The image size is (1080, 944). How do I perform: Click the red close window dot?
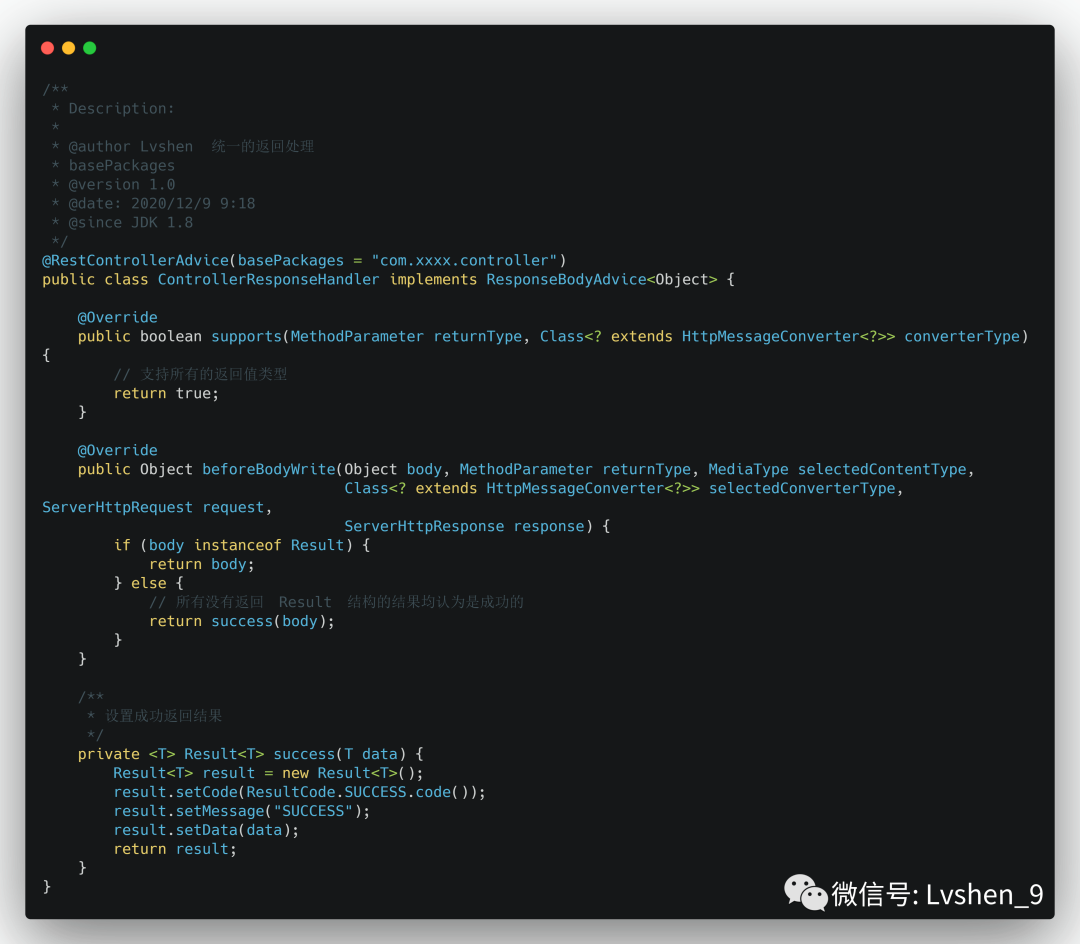coord(47,48)
